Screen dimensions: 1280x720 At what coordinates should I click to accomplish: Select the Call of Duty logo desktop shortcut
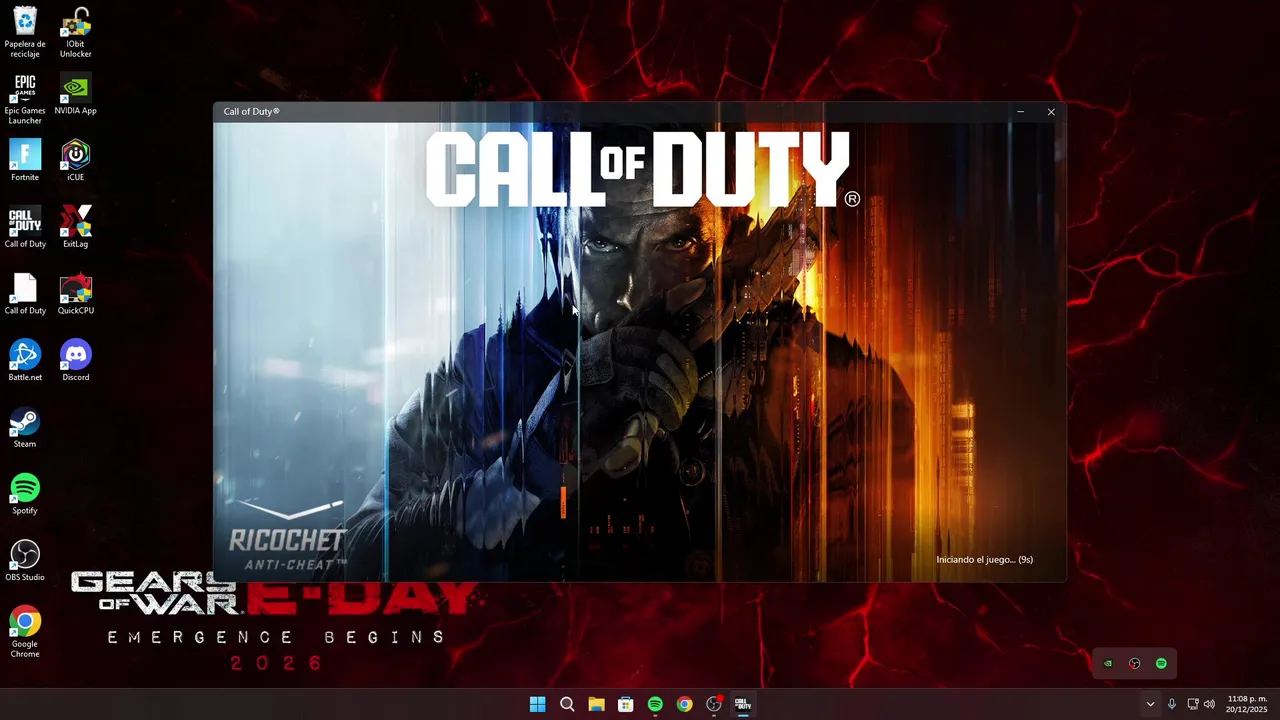(x=25, y=226)
